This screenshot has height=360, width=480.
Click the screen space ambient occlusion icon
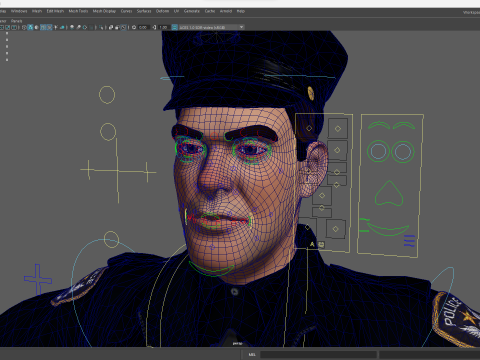[x=72, y=27]
